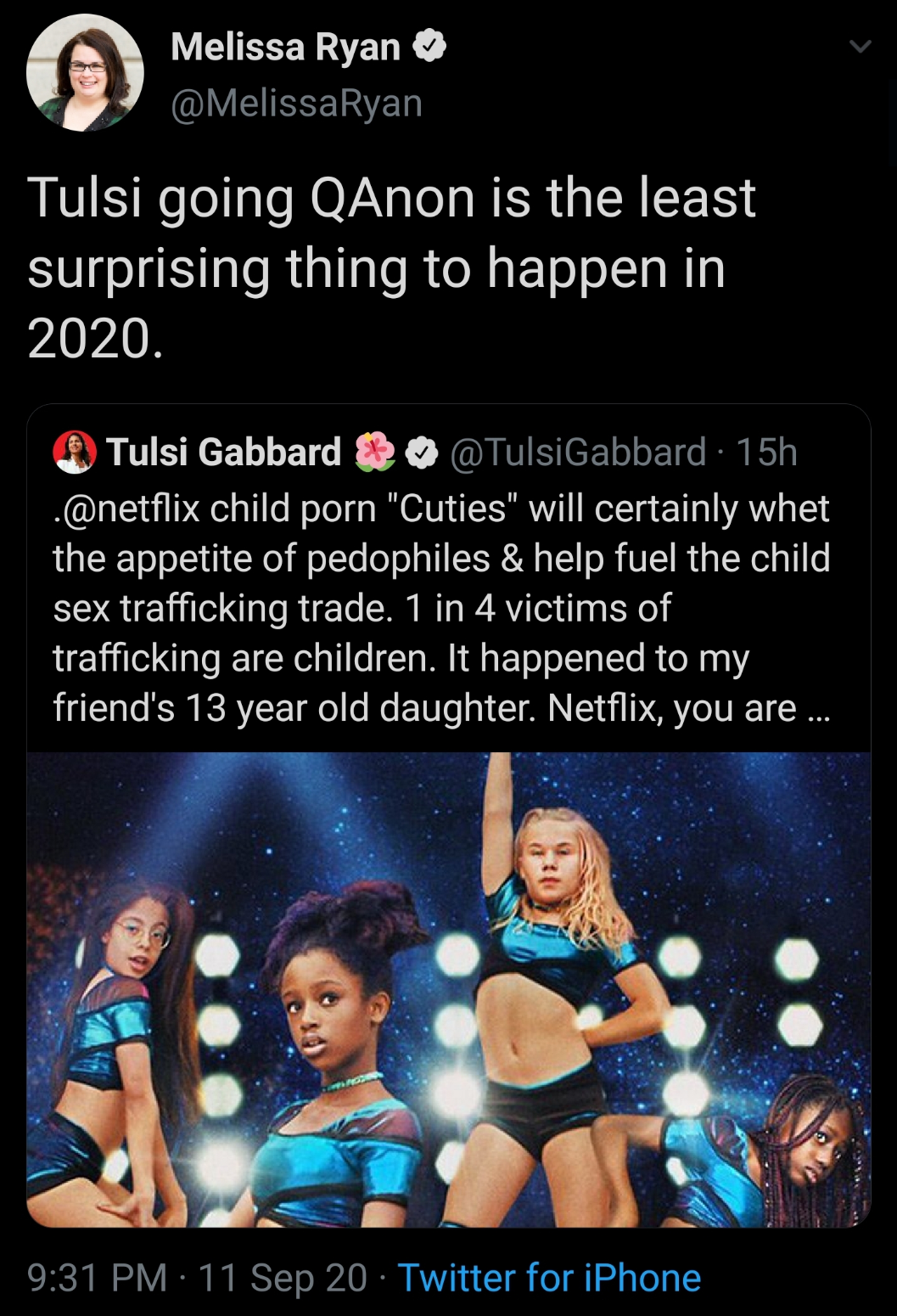Click the verified badge beside Melissa Ryan
This screenshot has height=1316, width=897.
point(429,46)
